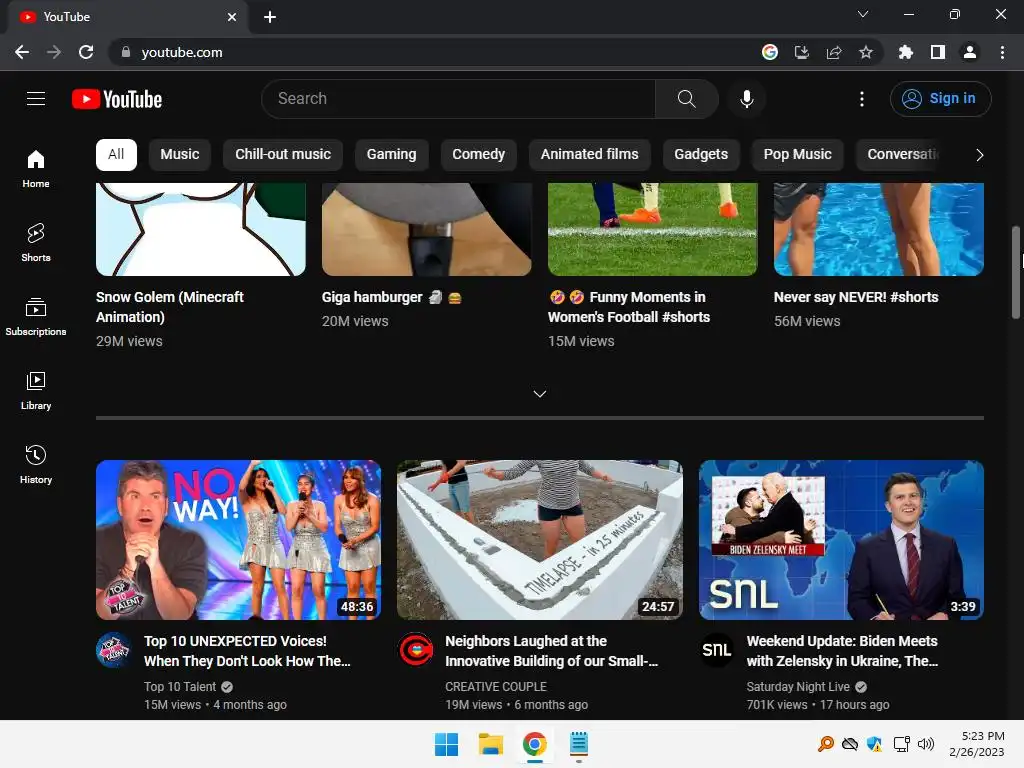Select the All category chip

(x=116, y=155)
